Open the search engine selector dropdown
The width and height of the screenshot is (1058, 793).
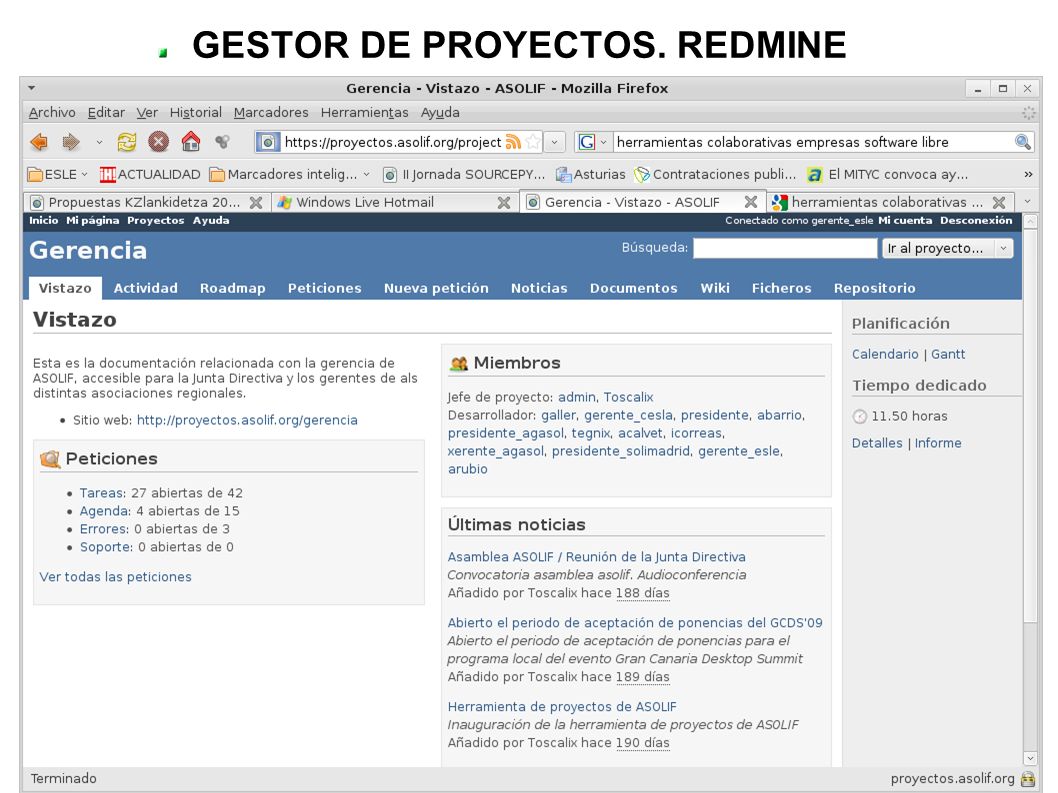[603, 142]
